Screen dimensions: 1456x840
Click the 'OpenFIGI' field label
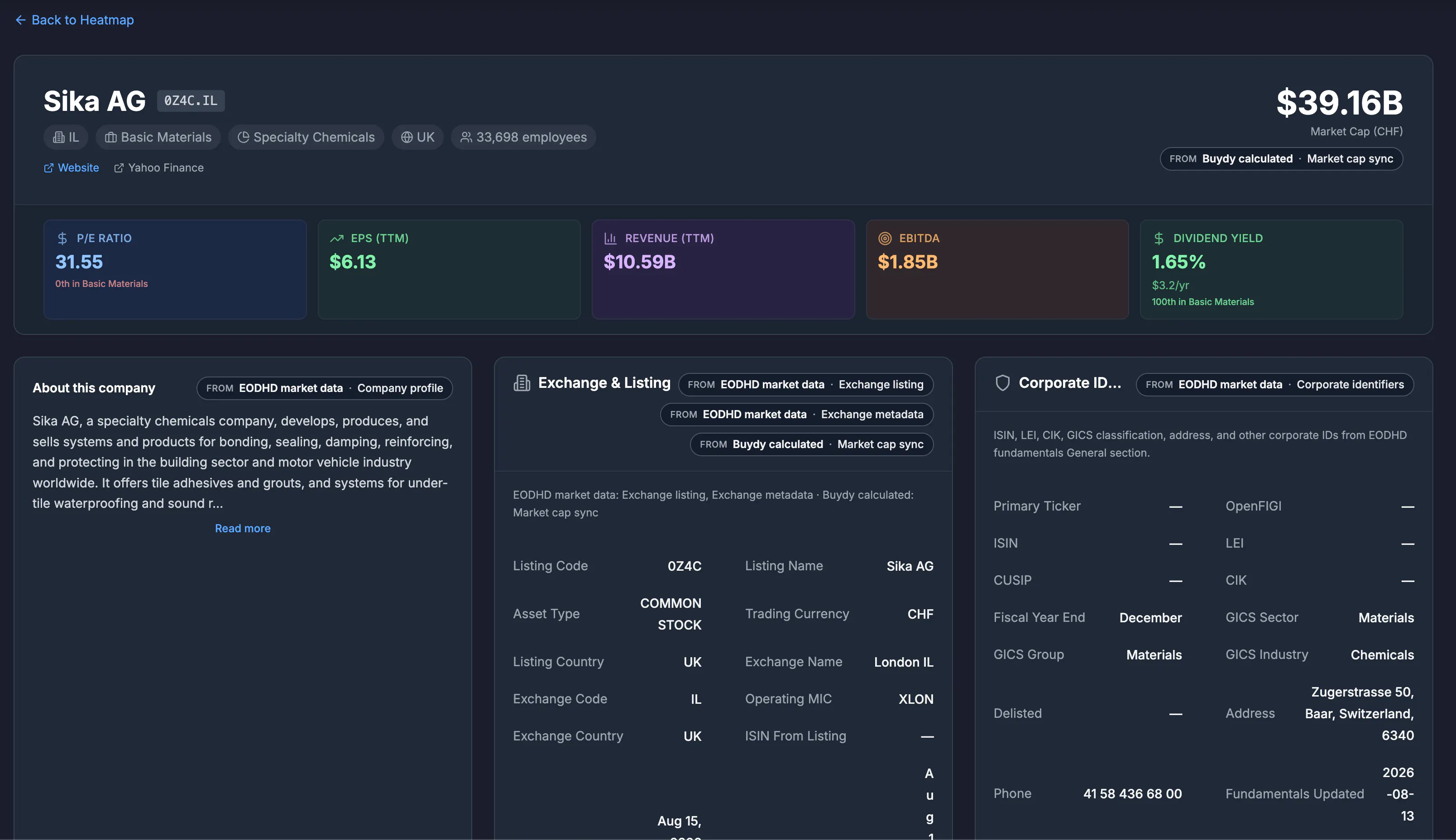(1253, 506)
